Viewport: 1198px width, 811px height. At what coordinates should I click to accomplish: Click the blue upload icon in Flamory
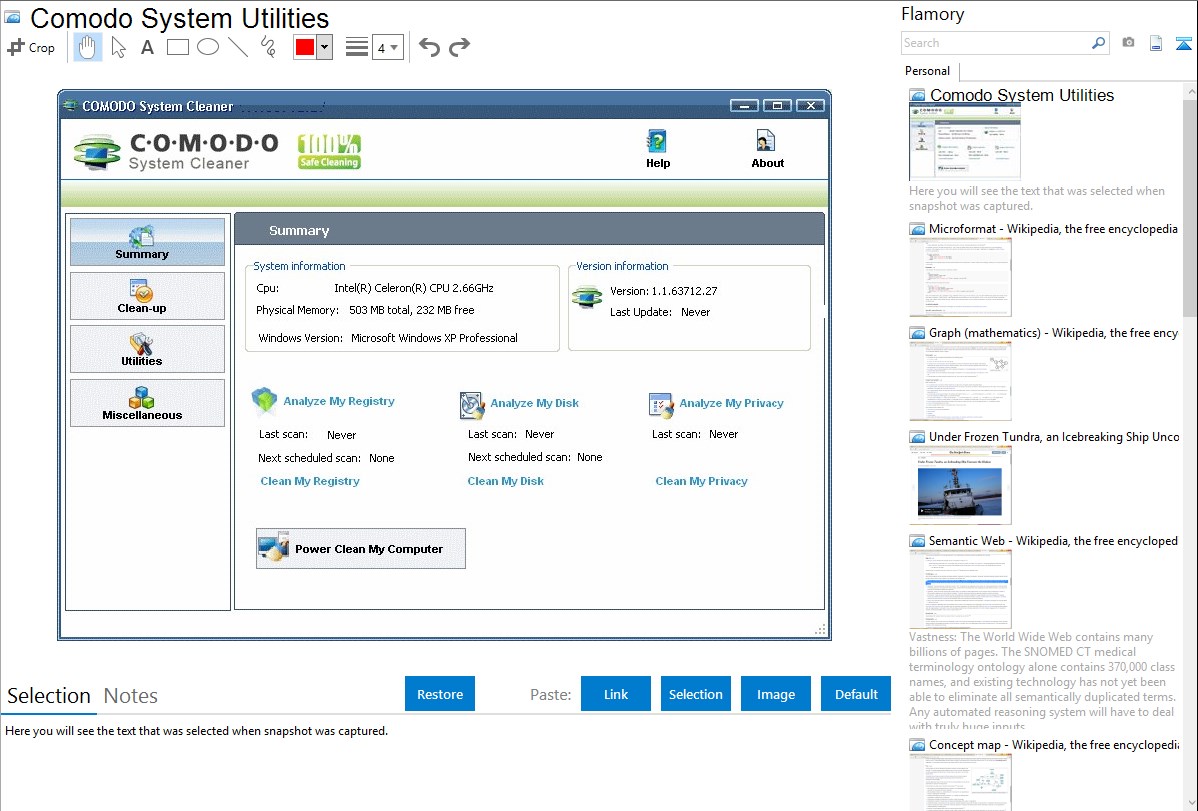pyautogui.click(x=1183, y=43)
